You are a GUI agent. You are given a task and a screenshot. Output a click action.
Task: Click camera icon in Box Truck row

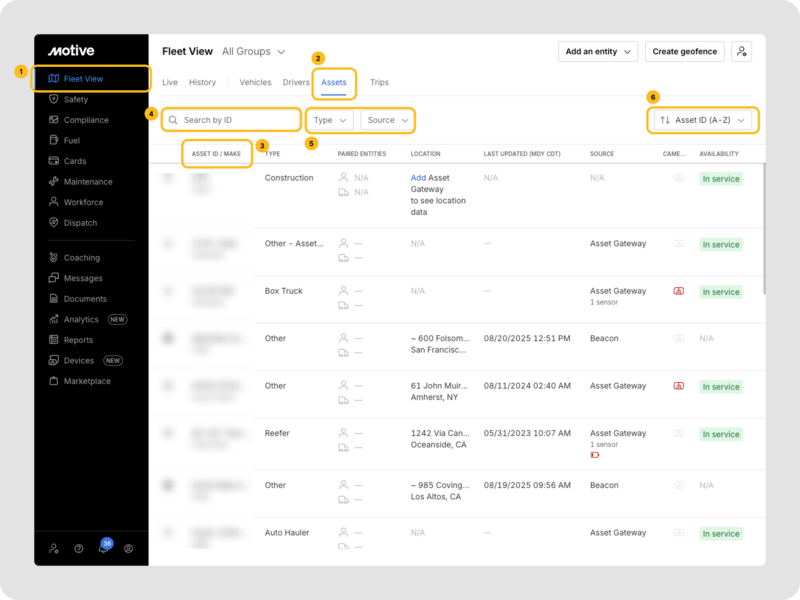679,291
